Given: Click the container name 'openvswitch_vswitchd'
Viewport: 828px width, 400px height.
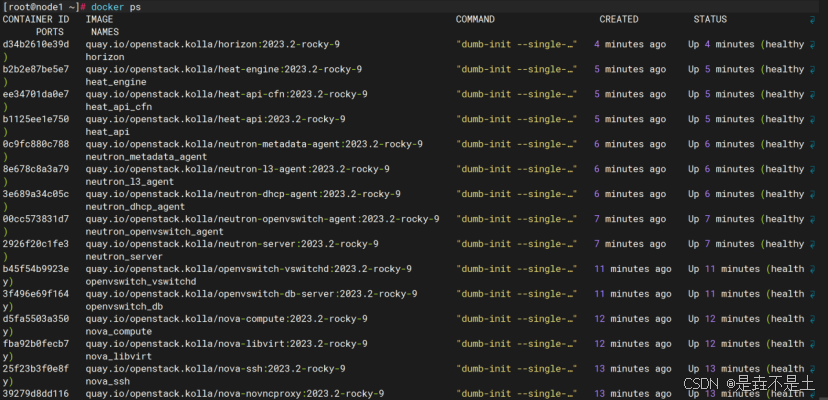Looking at the screenshot, I should (x=141, y=281).
